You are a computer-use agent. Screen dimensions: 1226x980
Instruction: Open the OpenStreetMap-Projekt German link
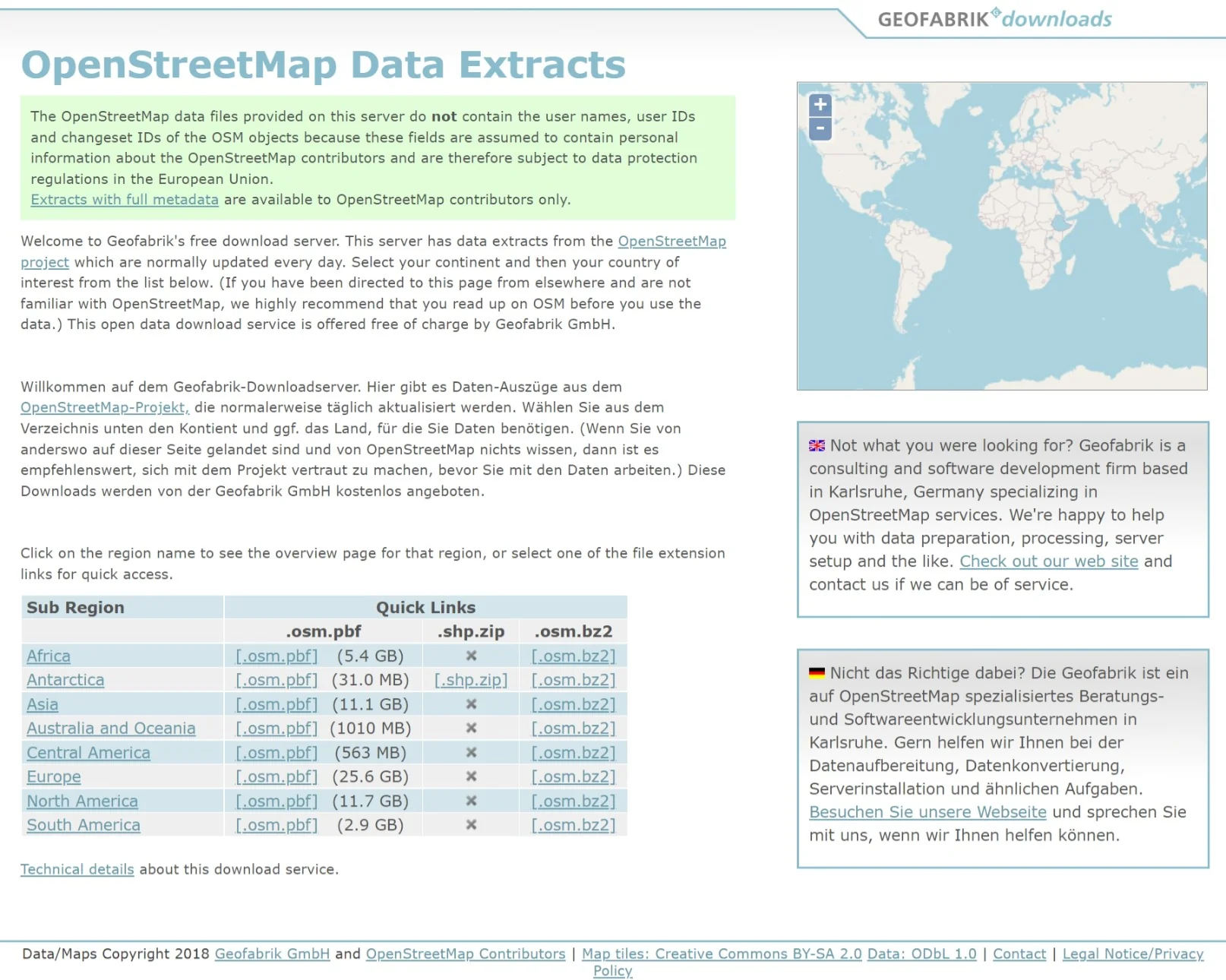[x=105, y=408]
